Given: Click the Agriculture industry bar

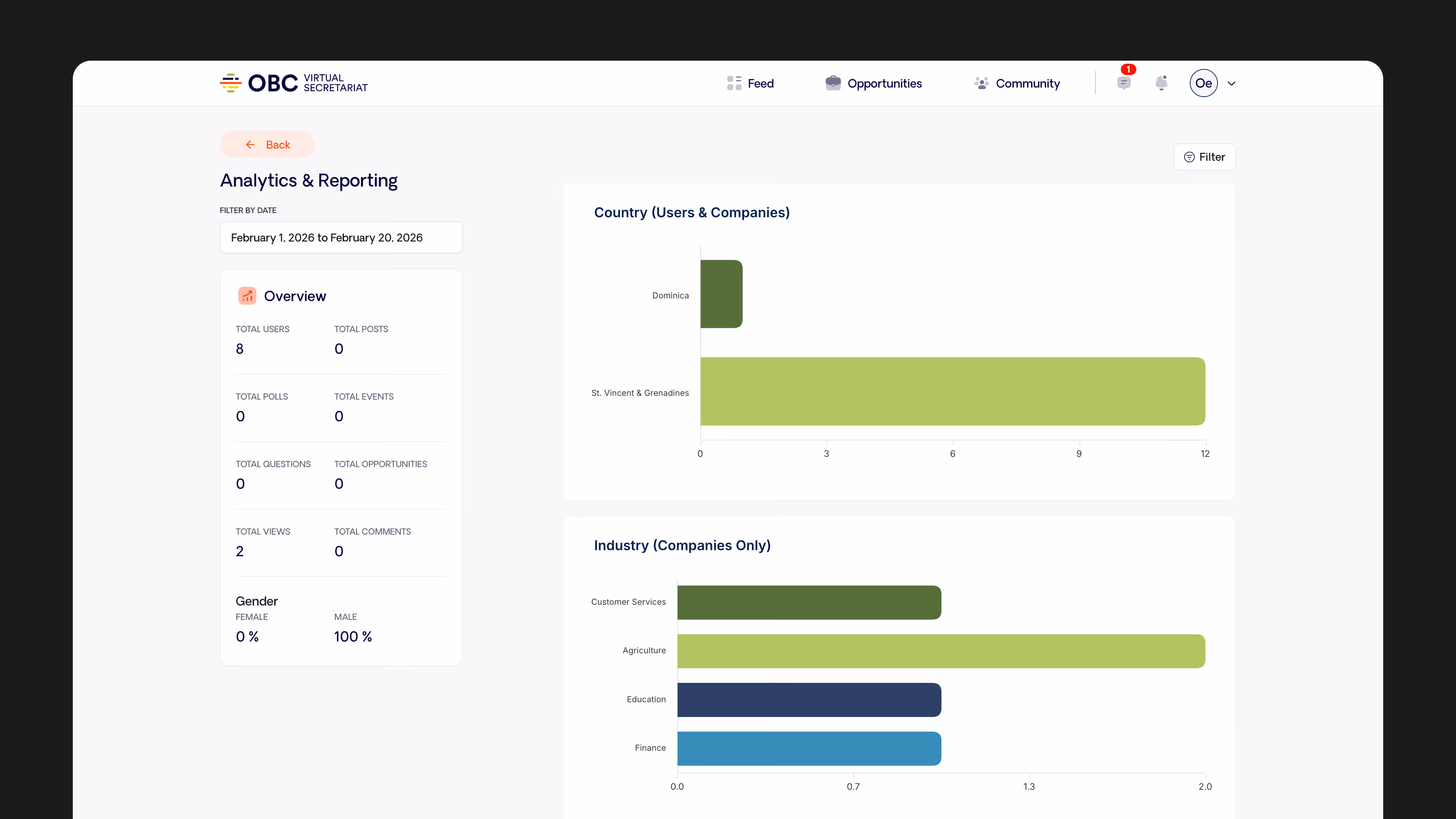Looking at the screenshot, I should [940, 651].
